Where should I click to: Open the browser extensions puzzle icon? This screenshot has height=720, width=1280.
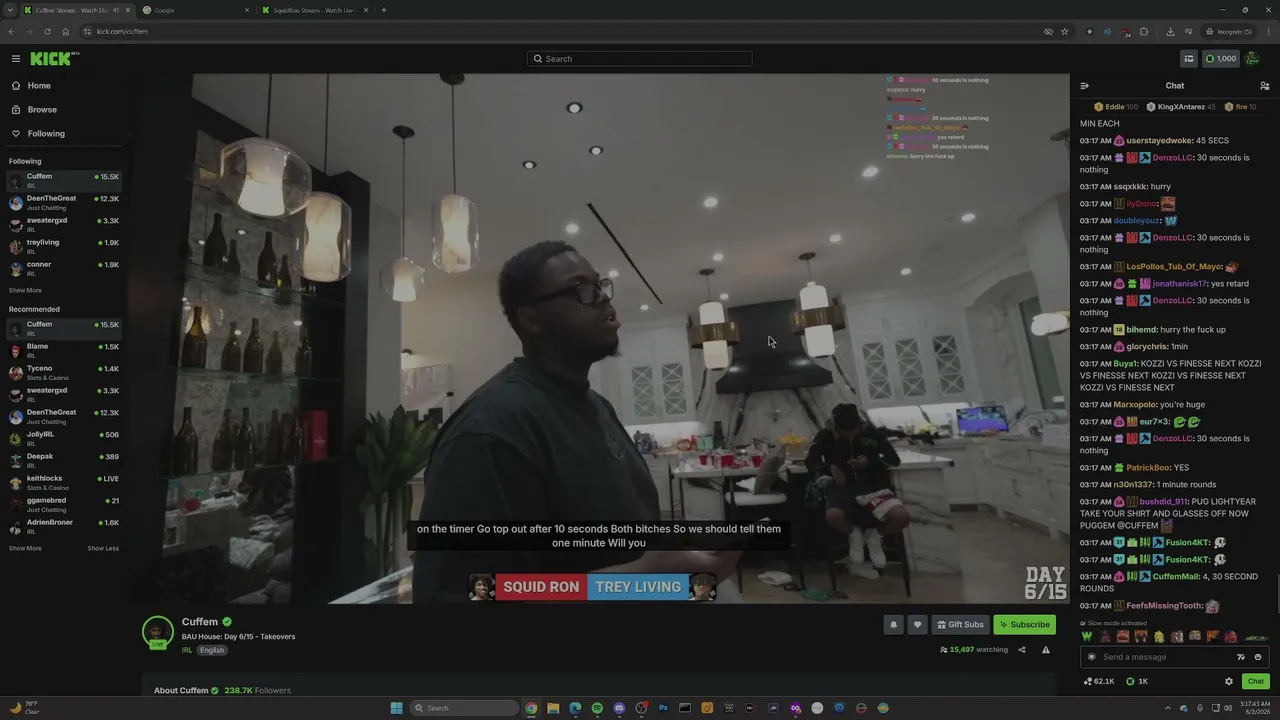[x=1144, y=31]
